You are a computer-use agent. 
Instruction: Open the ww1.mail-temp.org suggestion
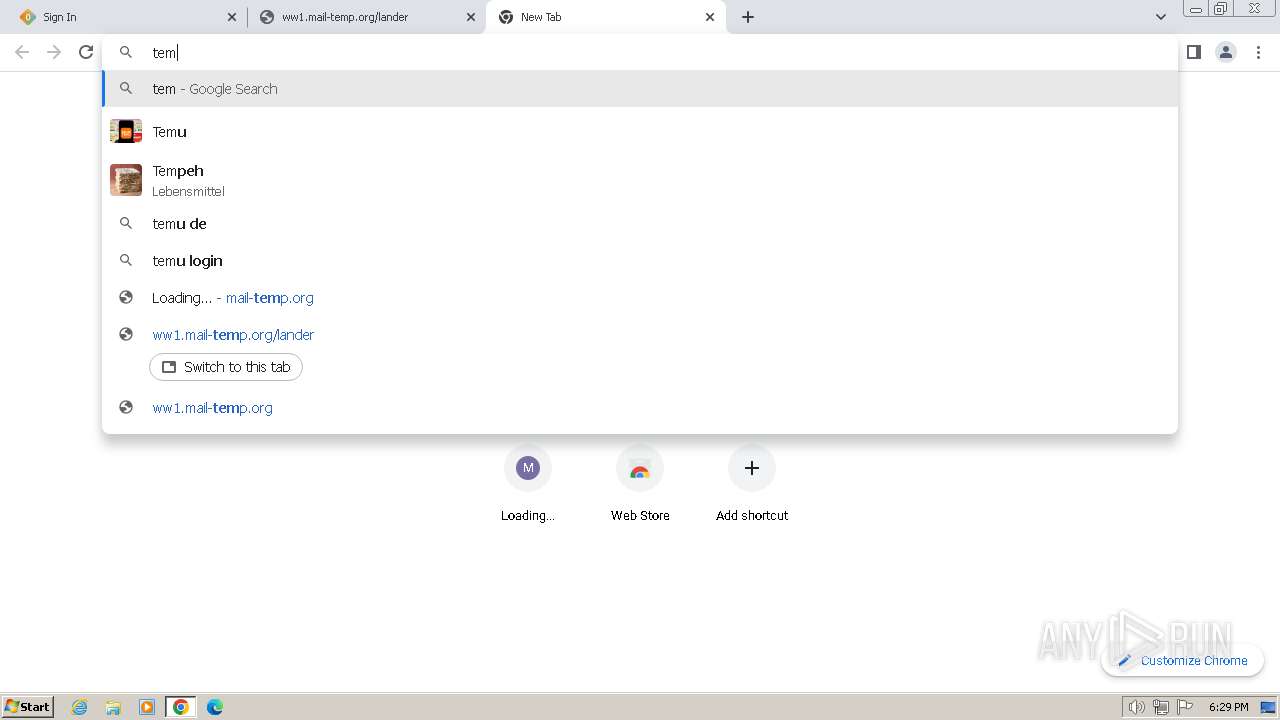(640, 408)
